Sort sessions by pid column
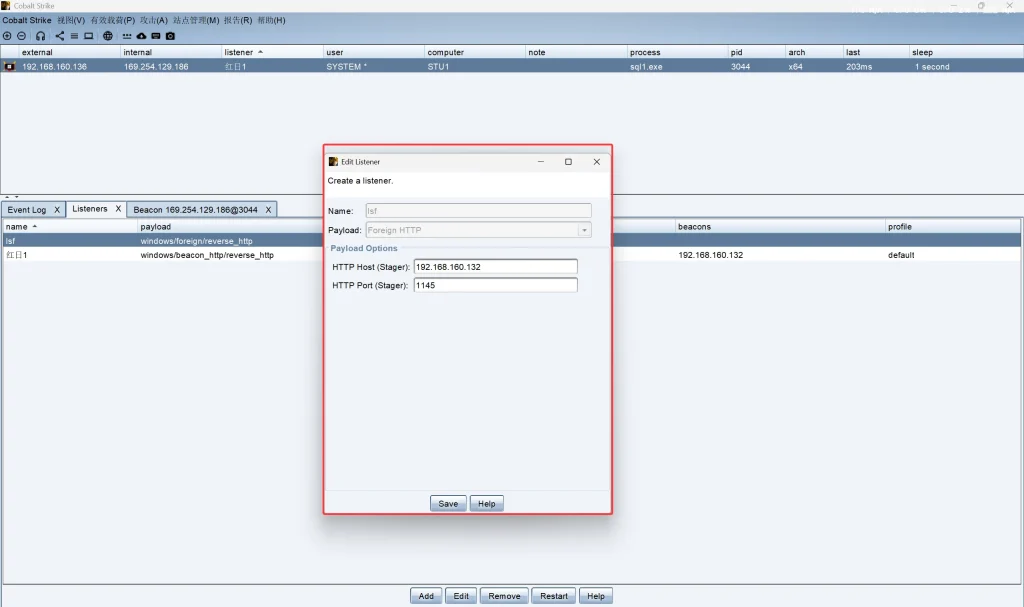Image resolution: width=1024 pixels, height=607 pixels. [757, 52]
